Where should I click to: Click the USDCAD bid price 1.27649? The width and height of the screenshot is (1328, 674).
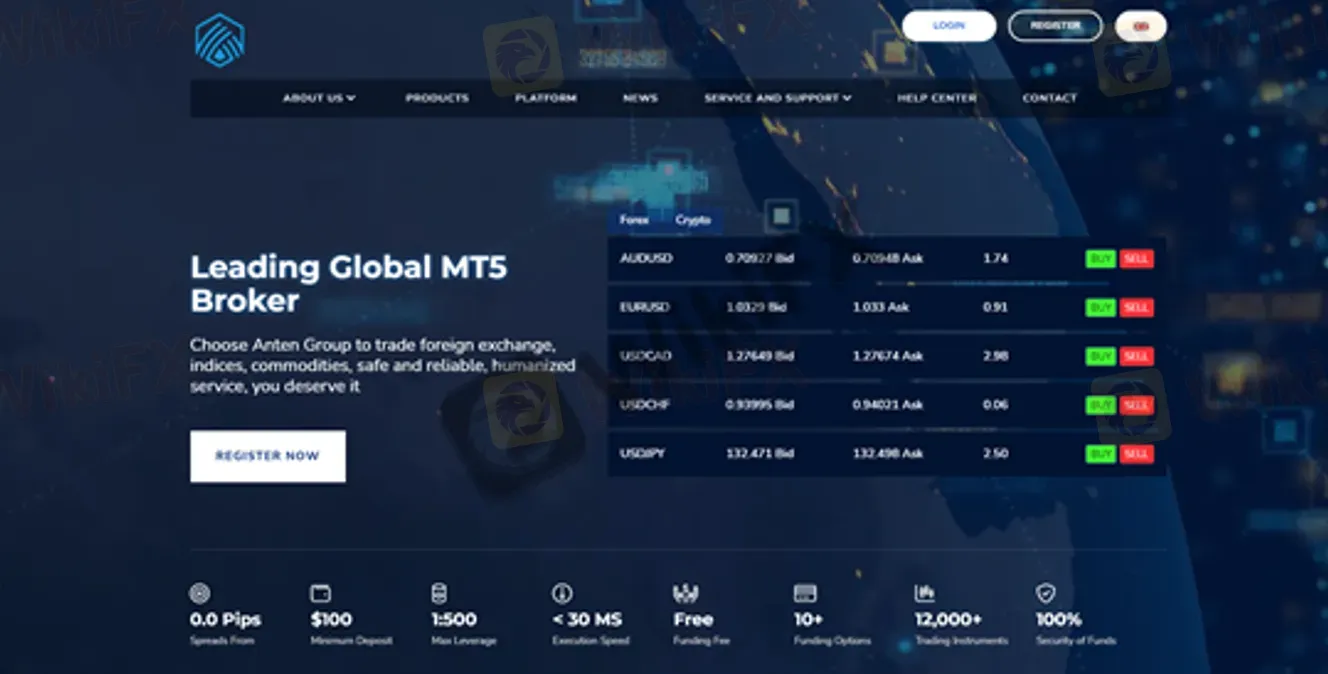coord(760,356)
